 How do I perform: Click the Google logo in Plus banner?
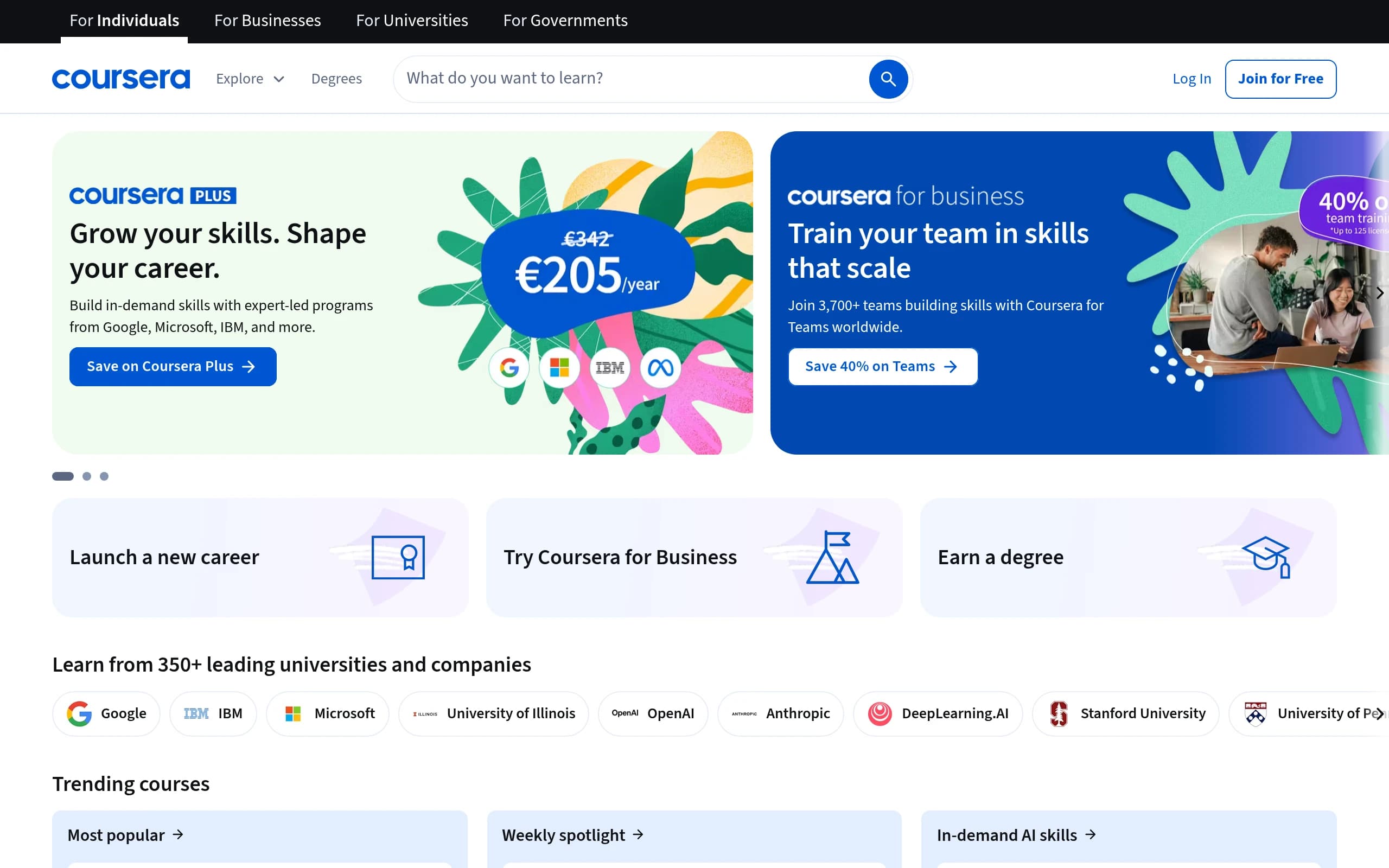click(508, 367)
